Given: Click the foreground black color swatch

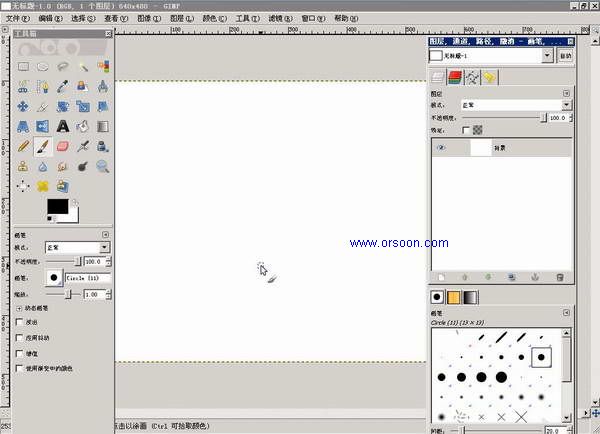Looking at the screenshot, I should (x=58, y=206).
